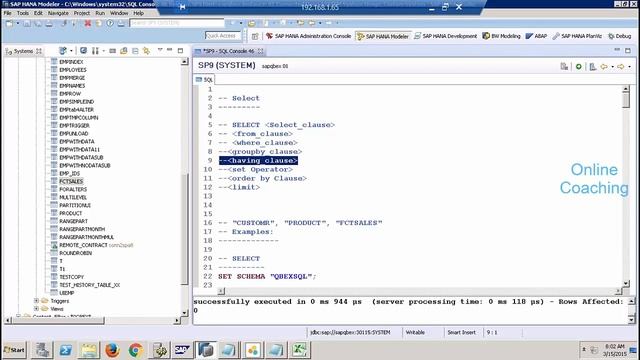Select the FCTSALES table in tree
Image resolution: width=640 pixels, height=360 pixels.
(71, 181)
